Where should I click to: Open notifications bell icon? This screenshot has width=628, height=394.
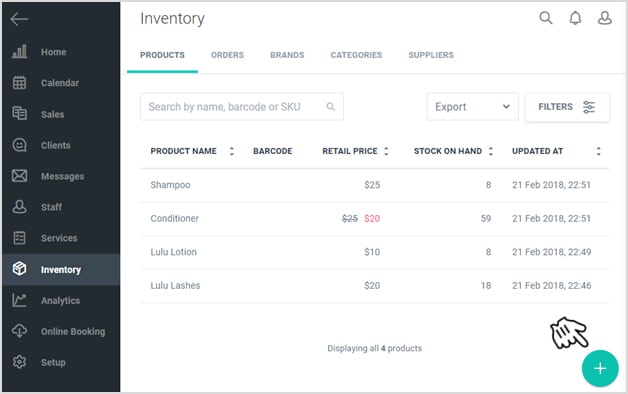coord(576,18)
